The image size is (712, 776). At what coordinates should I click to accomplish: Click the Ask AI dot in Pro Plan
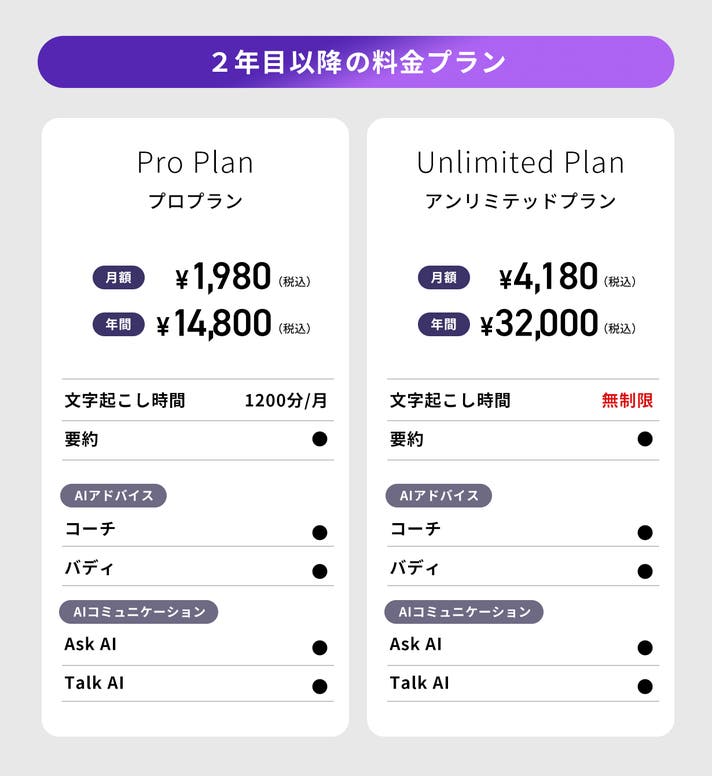coord(320,647)
